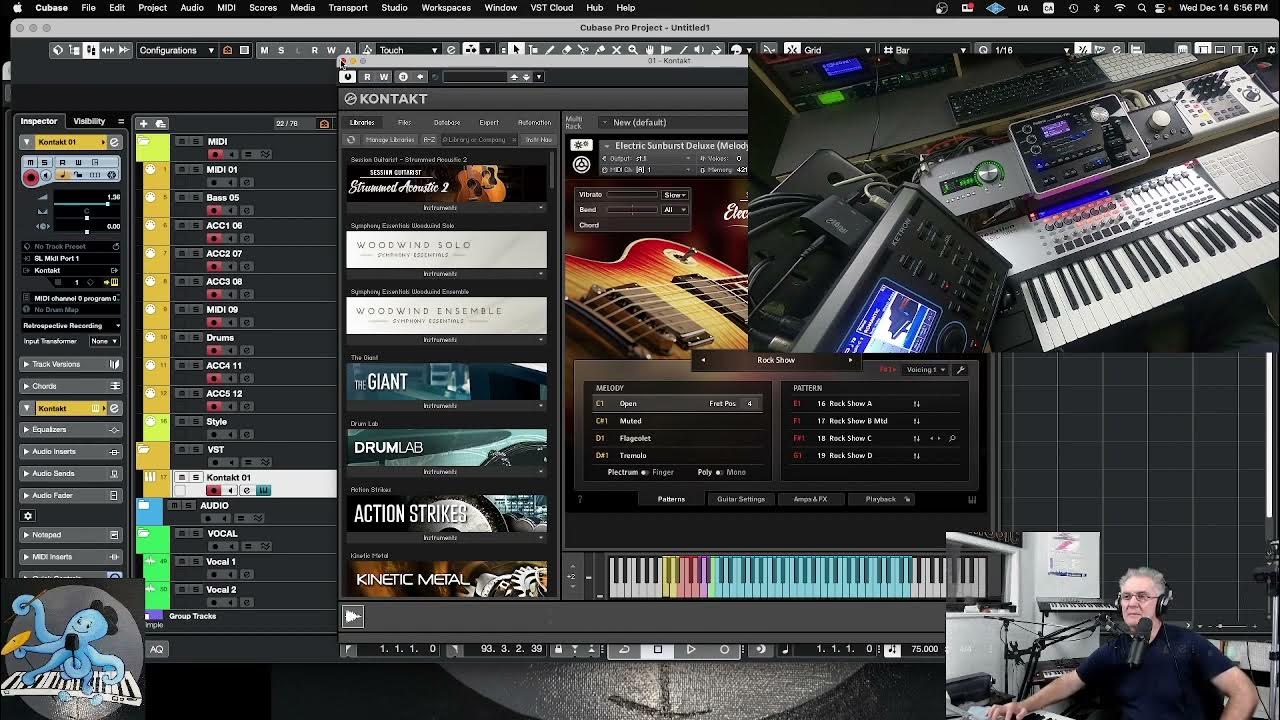Click Go to left locator icon
Screen dimensions: 1280x720
(x=349, y=650)
